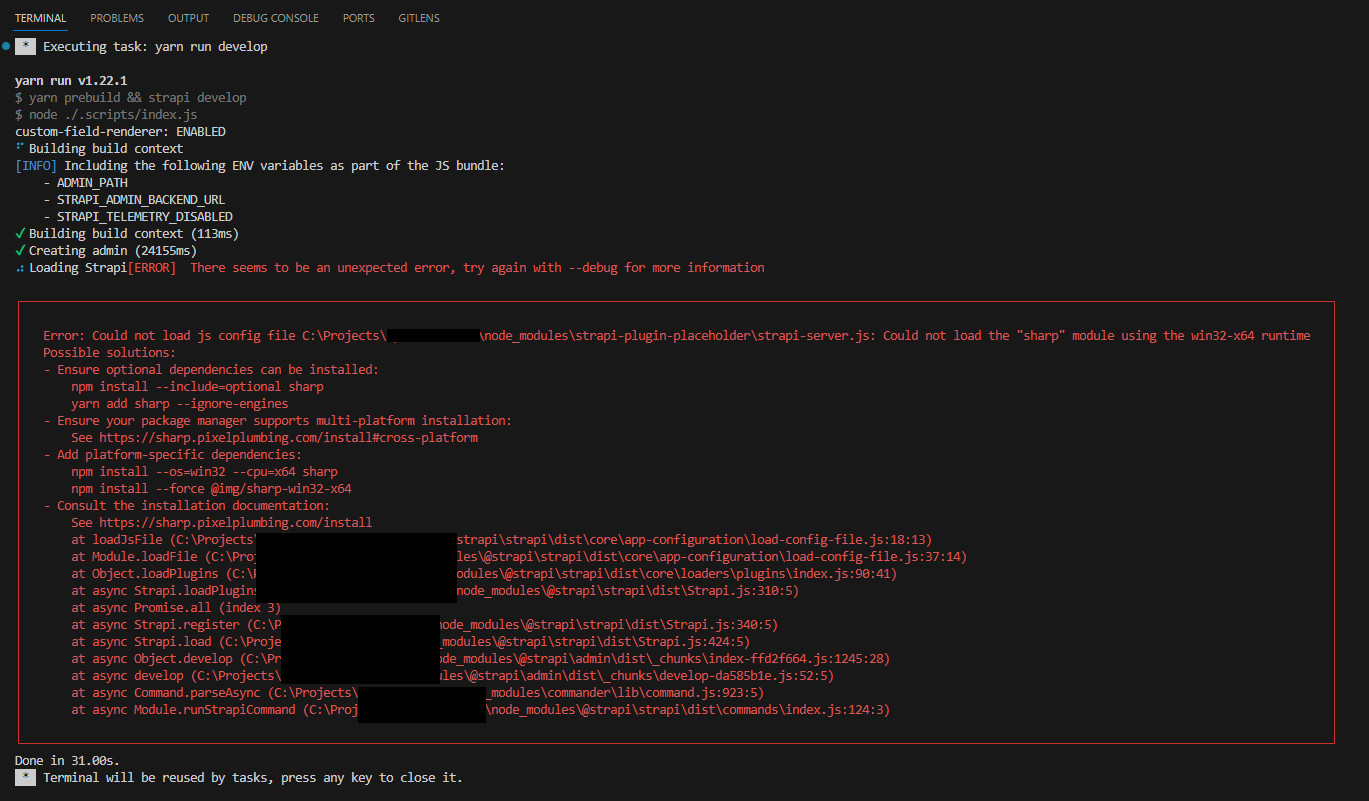Image resolution: width=1369 pixels, height=801 pixels.
Task: Click the Strapi.js:424:5 stack path
Action: pos(594,641)
